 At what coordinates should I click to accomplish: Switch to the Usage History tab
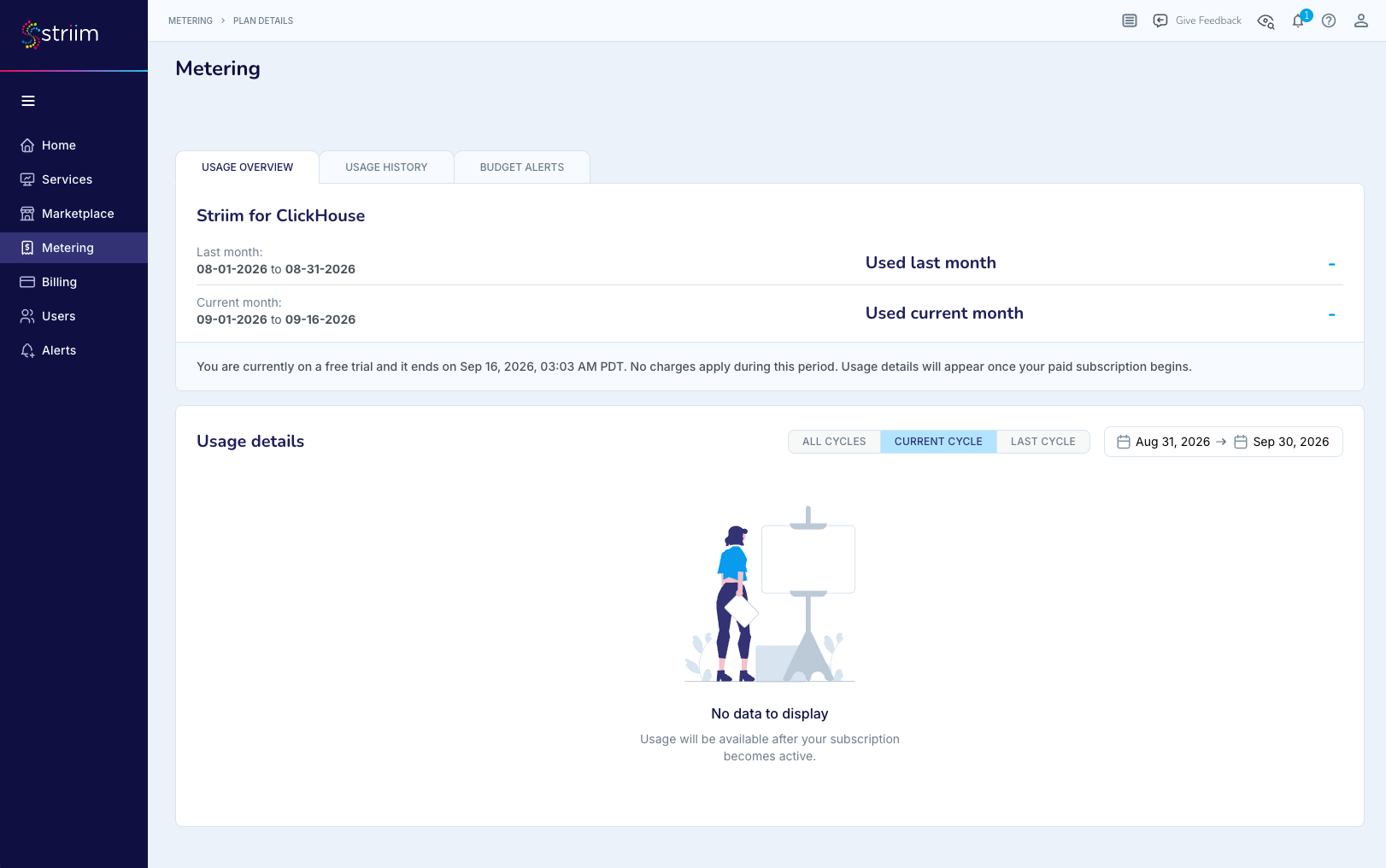(386, 167)
